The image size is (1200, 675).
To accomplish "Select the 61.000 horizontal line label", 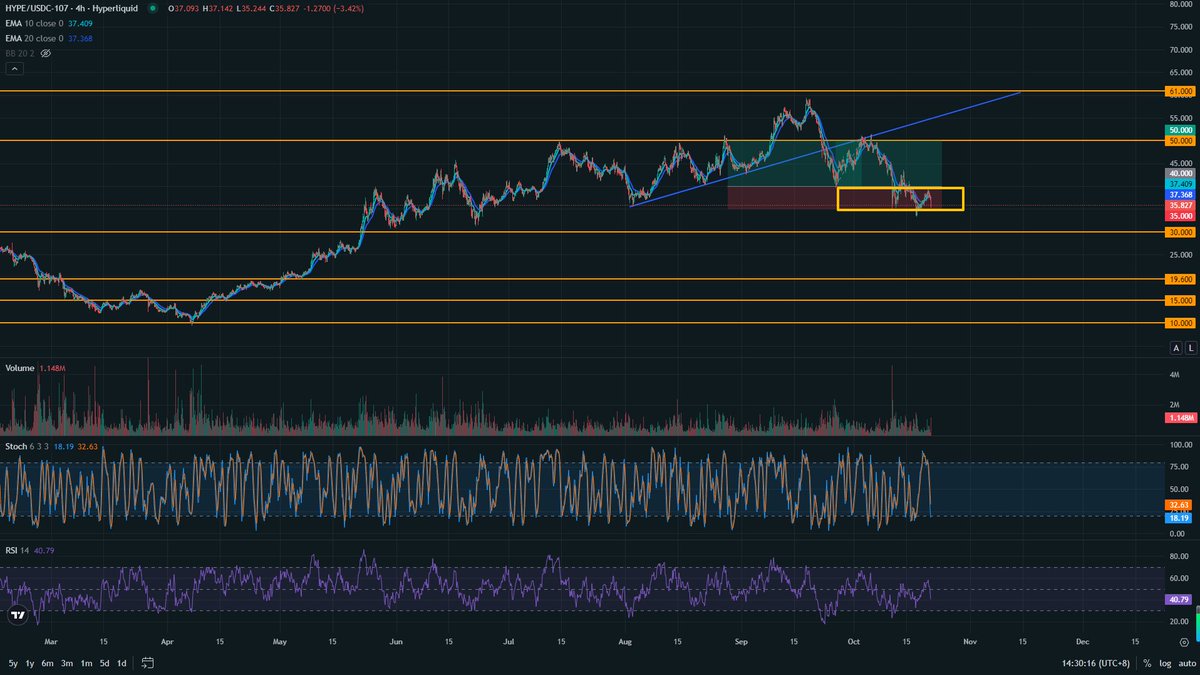I will coord(1180,91).
